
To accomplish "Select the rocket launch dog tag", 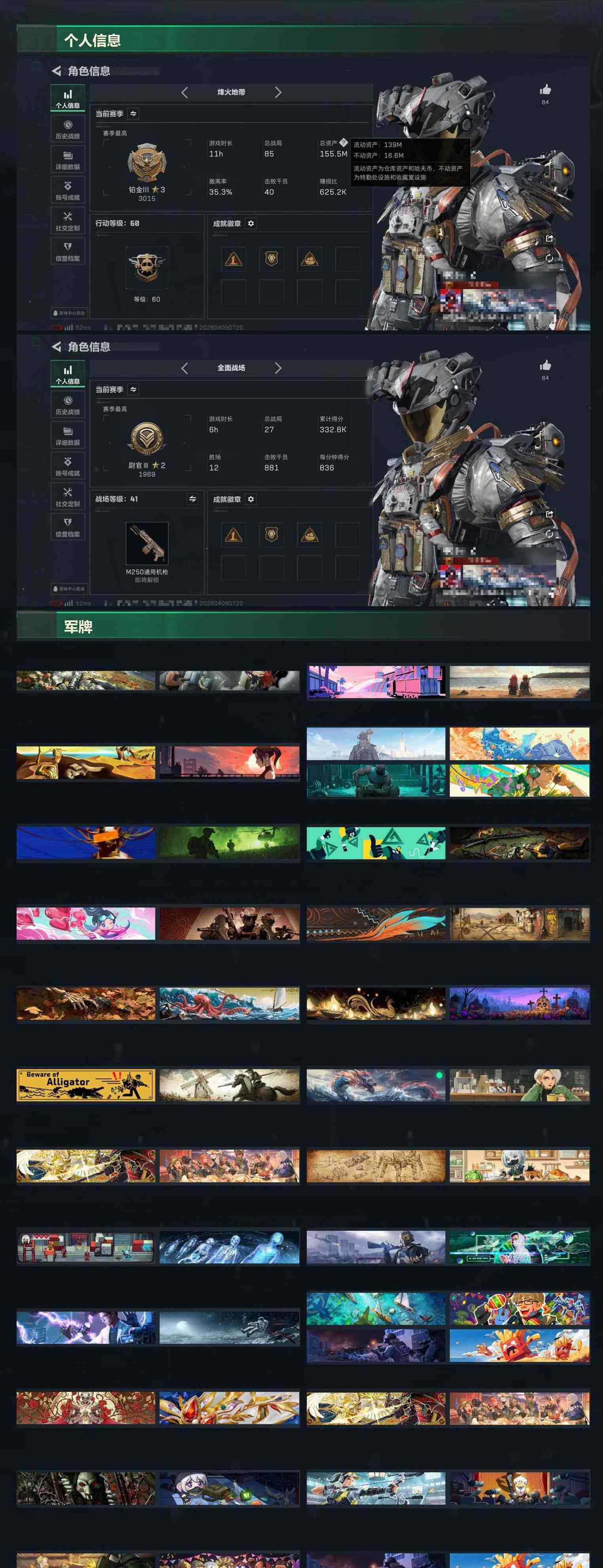I will [x=376, y=743].
